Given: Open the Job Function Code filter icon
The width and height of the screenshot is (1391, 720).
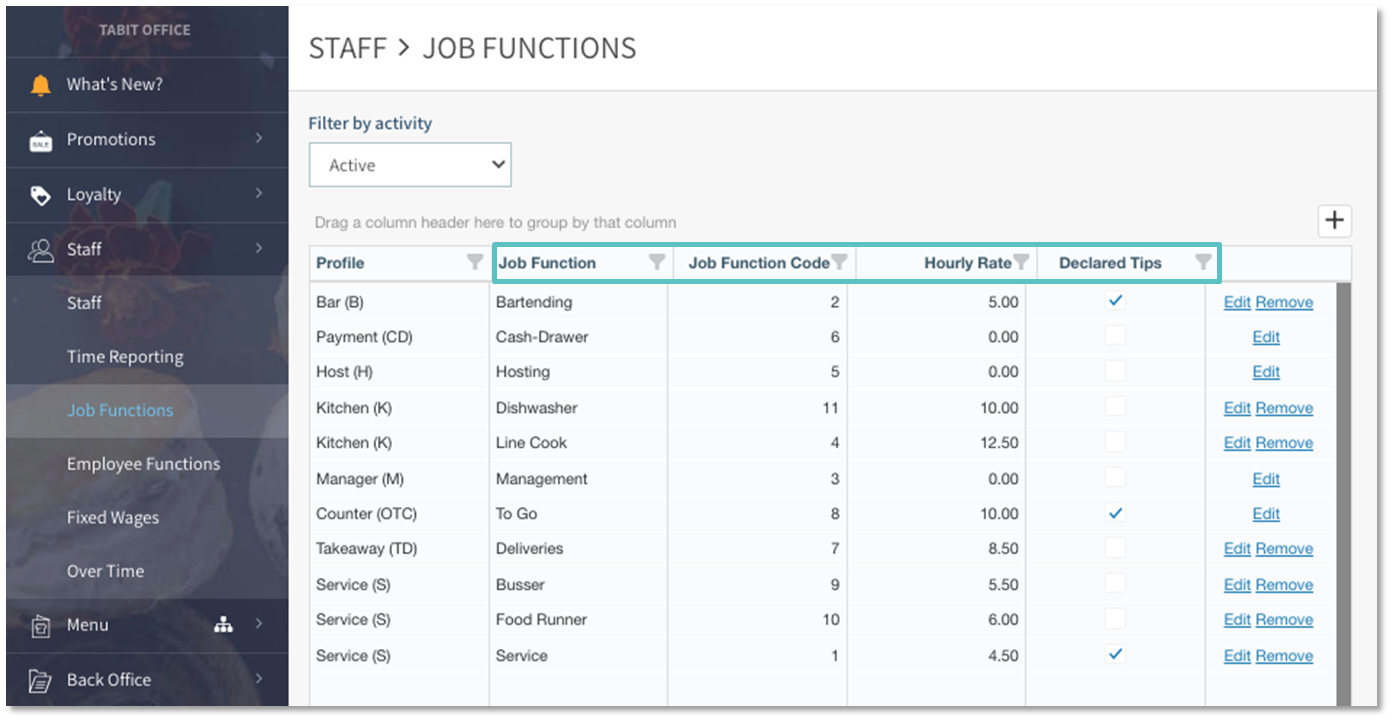Looking at the screenshot, I should coord(840,263).
